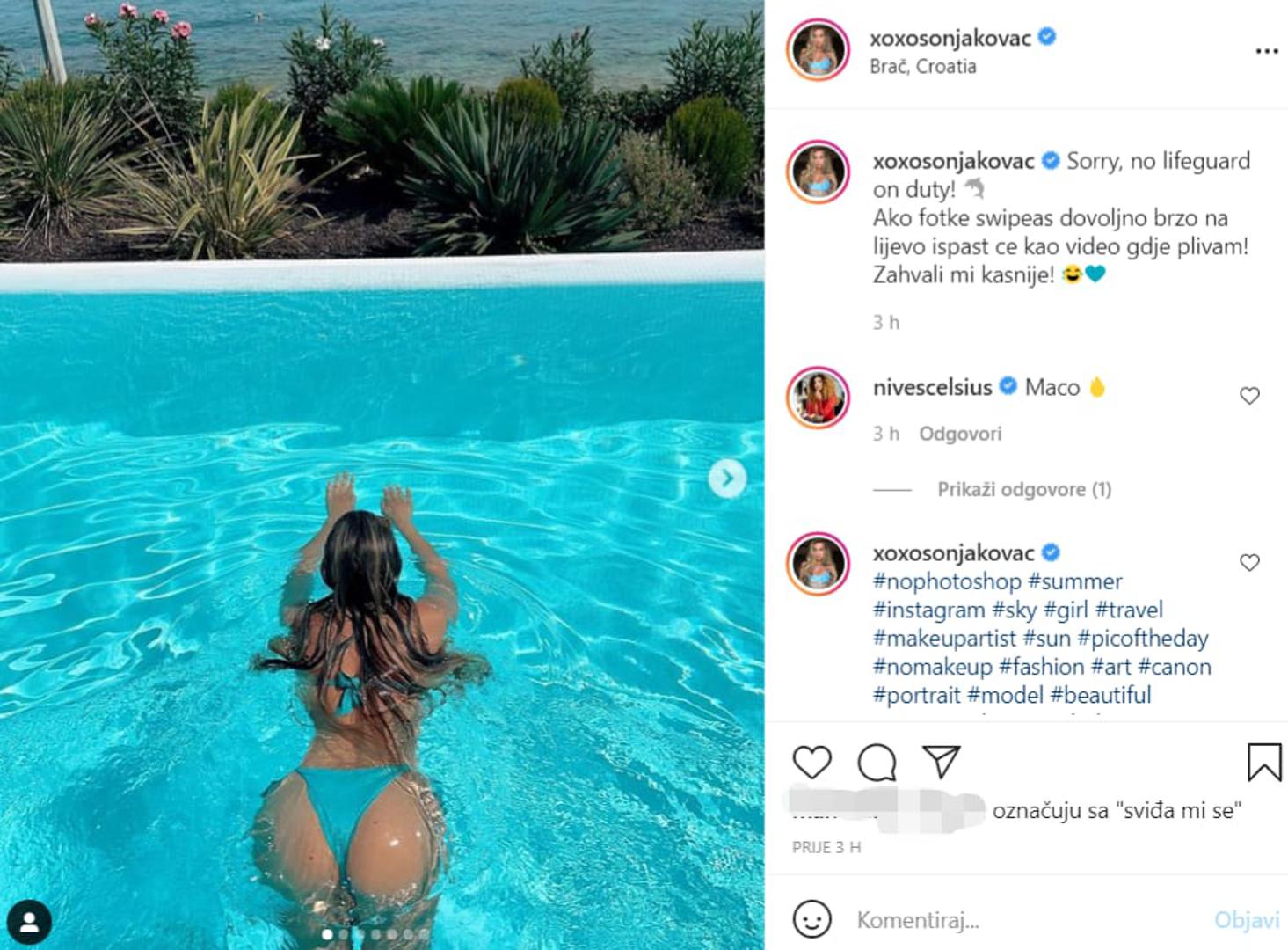Post the comment with Objavi
Screen dimensions: 1288x950
tap(1247, 920)
